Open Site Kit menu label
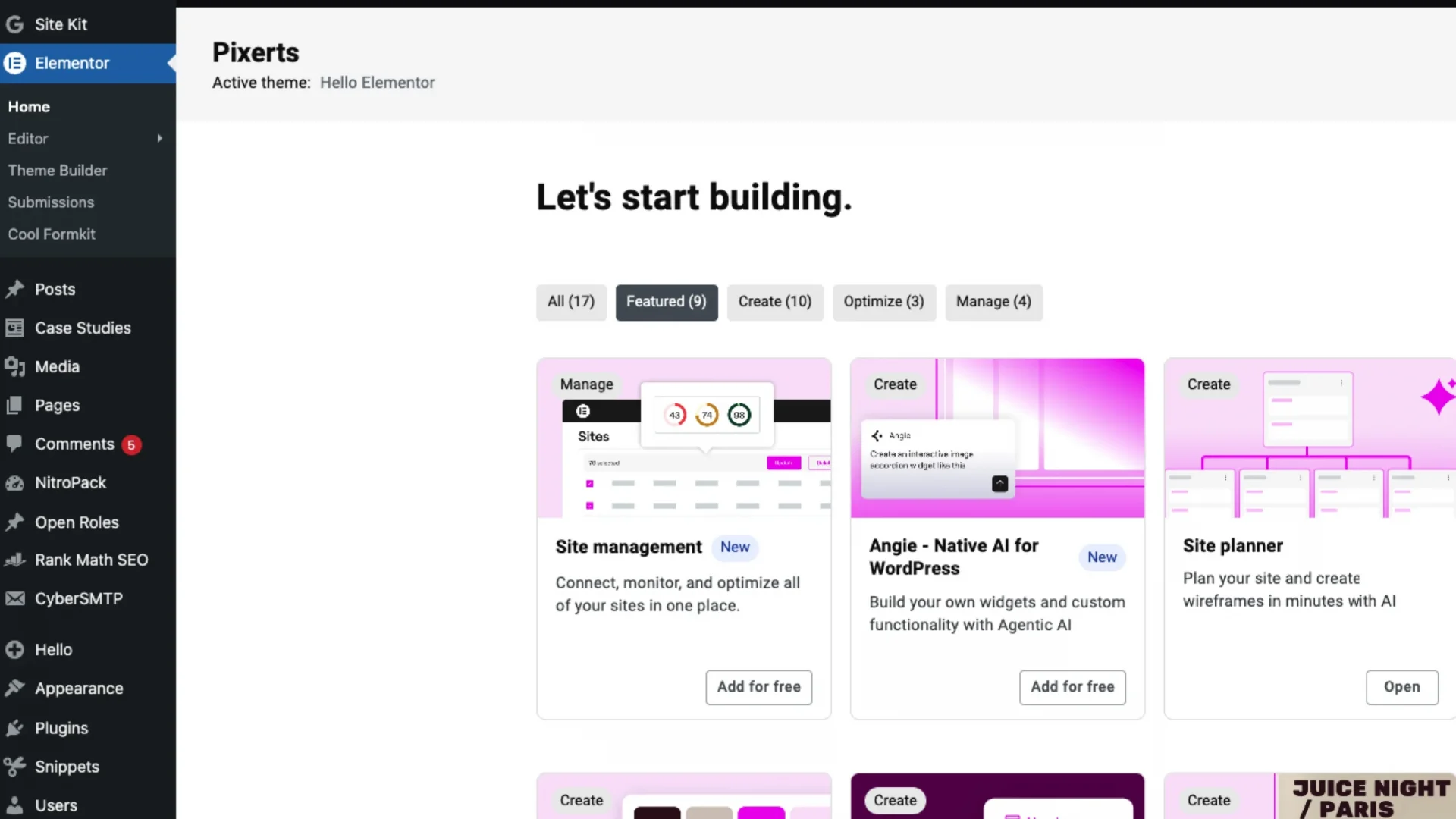Image resolution: width=1456 pixels, height=819 pixels. (x=61, y=24)
